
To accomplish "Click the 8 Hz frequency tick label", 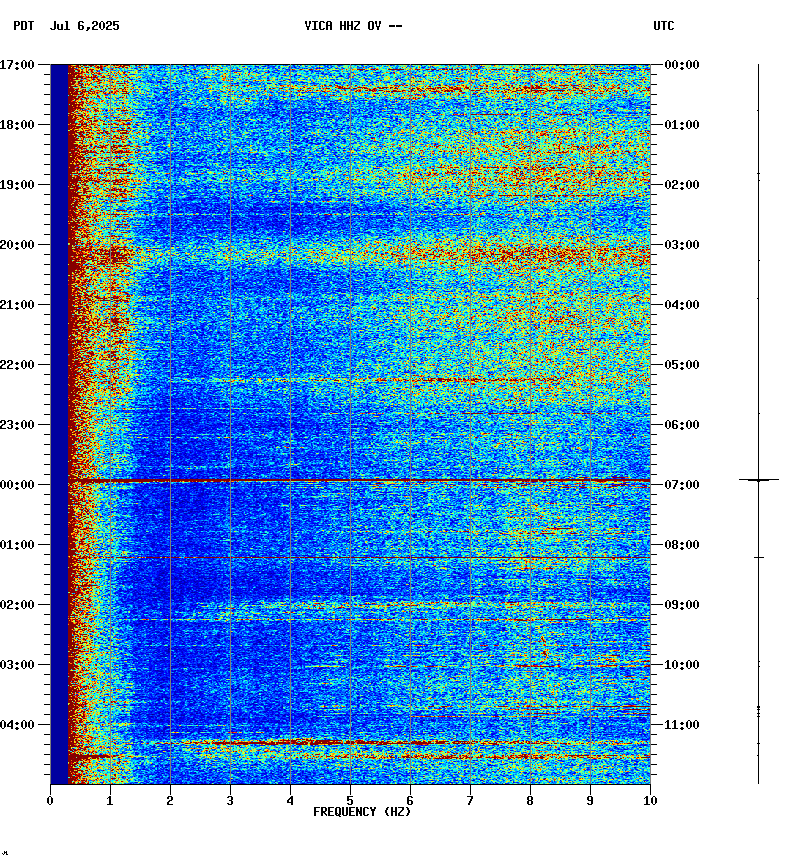I will pyautogui.click(x=530, y=800).
